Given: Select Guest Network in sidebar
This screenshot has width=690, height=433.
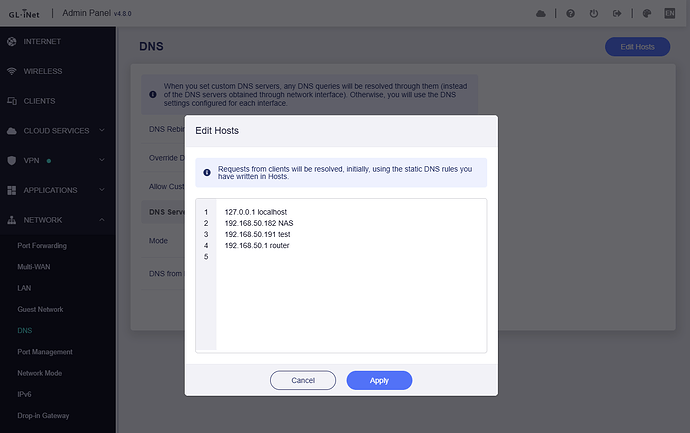Looking at the screenshot, I should tap(40, 309).
